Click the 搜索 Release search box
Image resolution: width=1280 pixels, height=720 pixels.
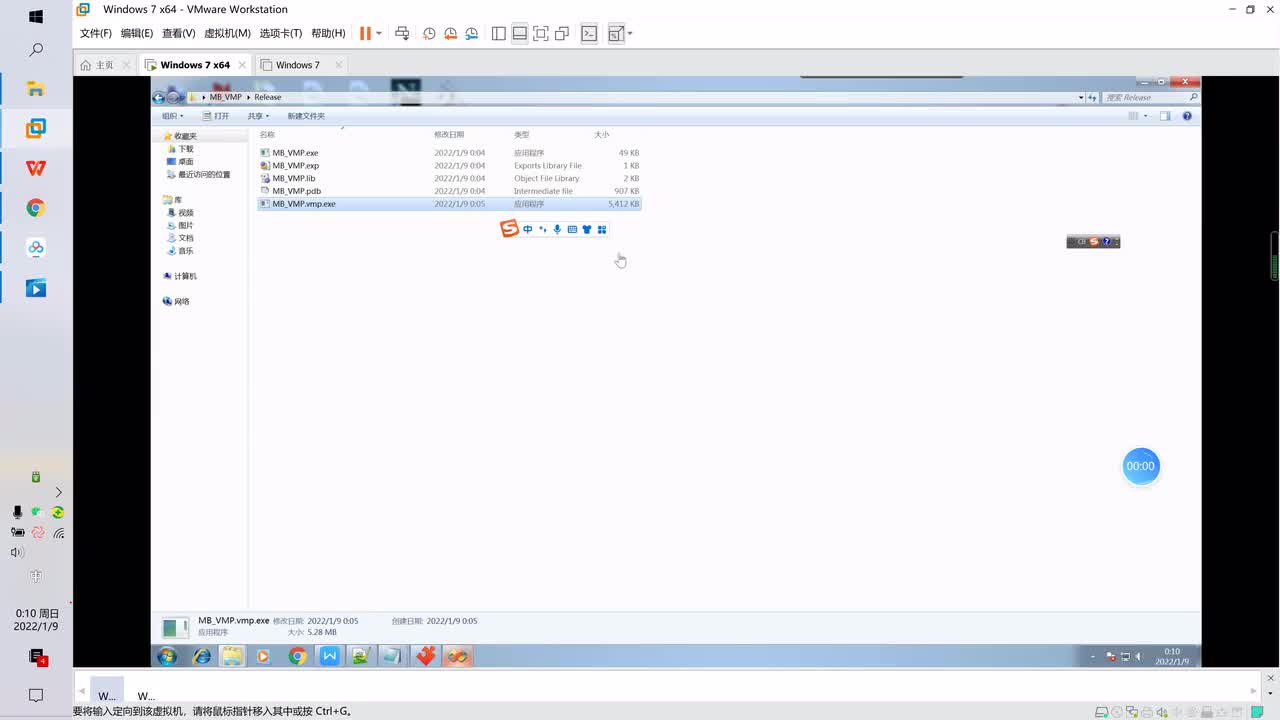point(1150,97)
